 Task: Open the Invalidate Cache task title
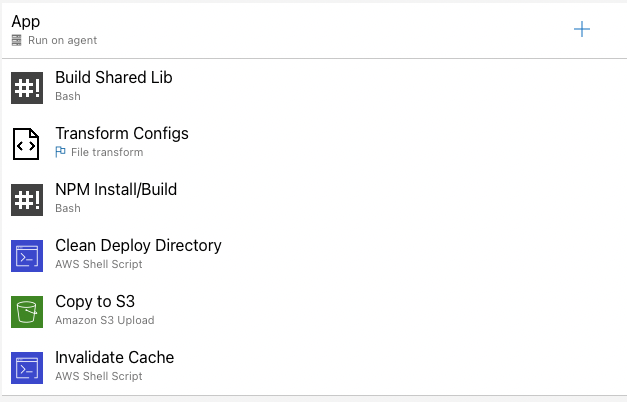pyautogui.click(x=114, y=358)
